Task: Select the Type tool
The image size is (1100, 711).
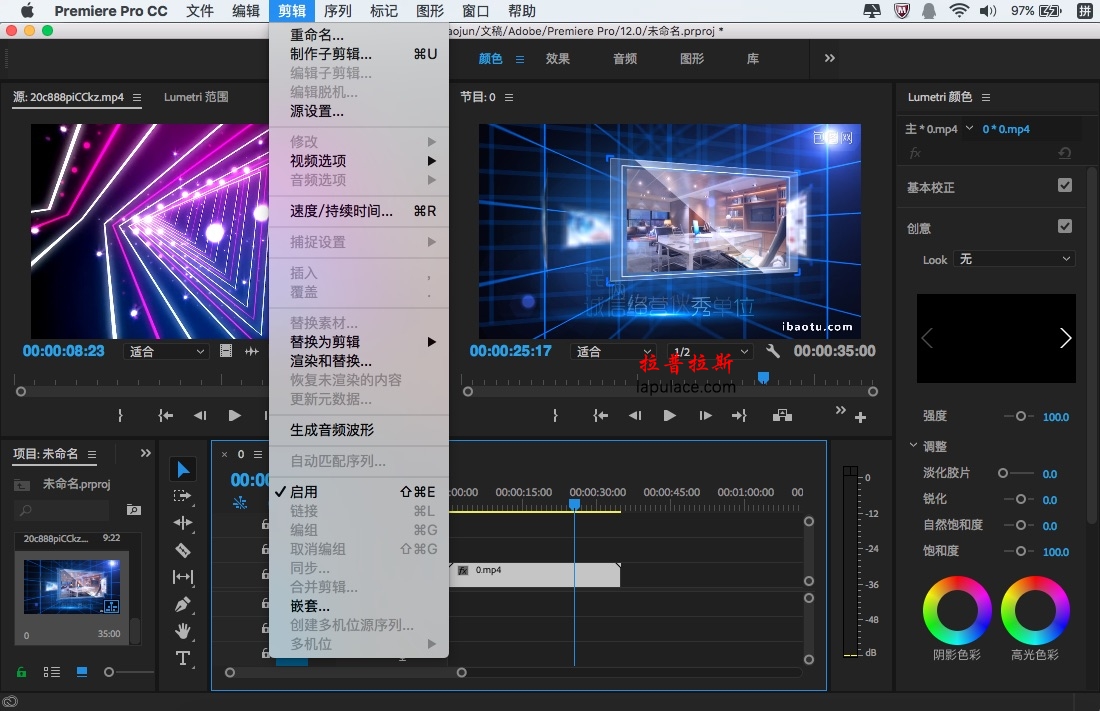Action: pyautogui.click(x=183, y=658)
